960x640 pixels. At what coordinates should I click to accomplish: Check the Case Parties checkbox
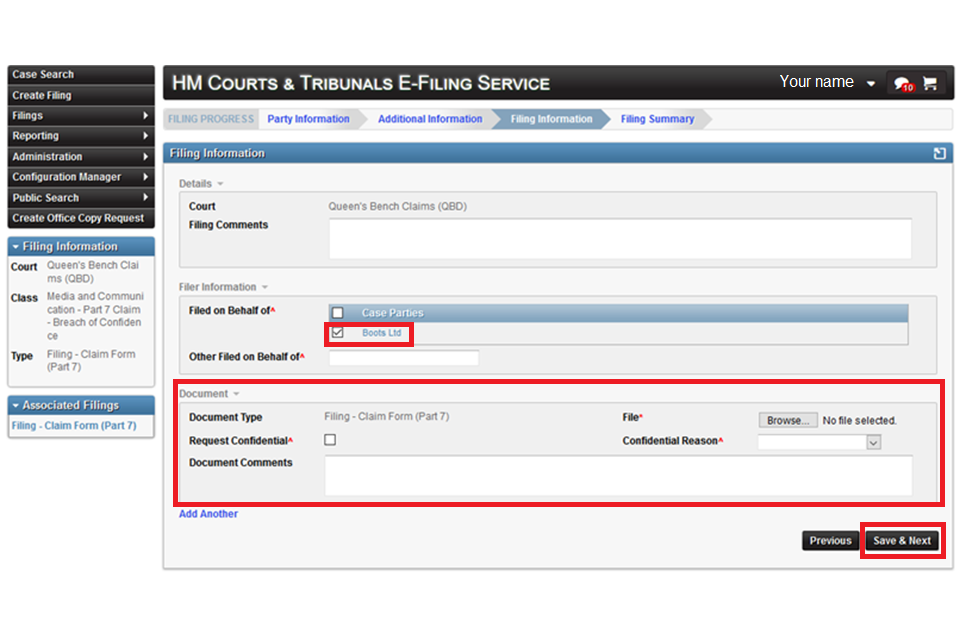tap(337, 312)
